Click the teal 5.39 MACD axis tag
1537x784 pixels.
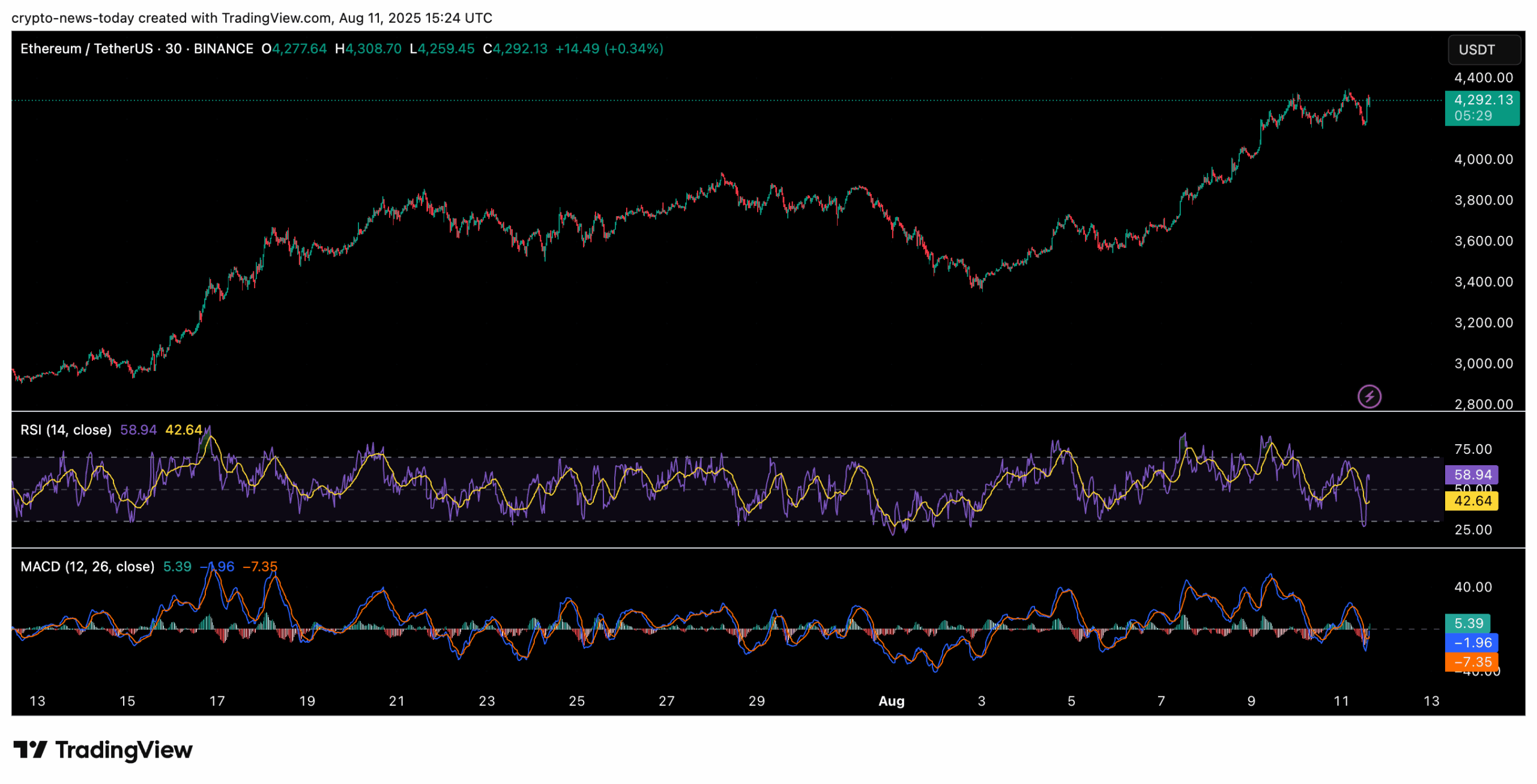click(1468, 623)
